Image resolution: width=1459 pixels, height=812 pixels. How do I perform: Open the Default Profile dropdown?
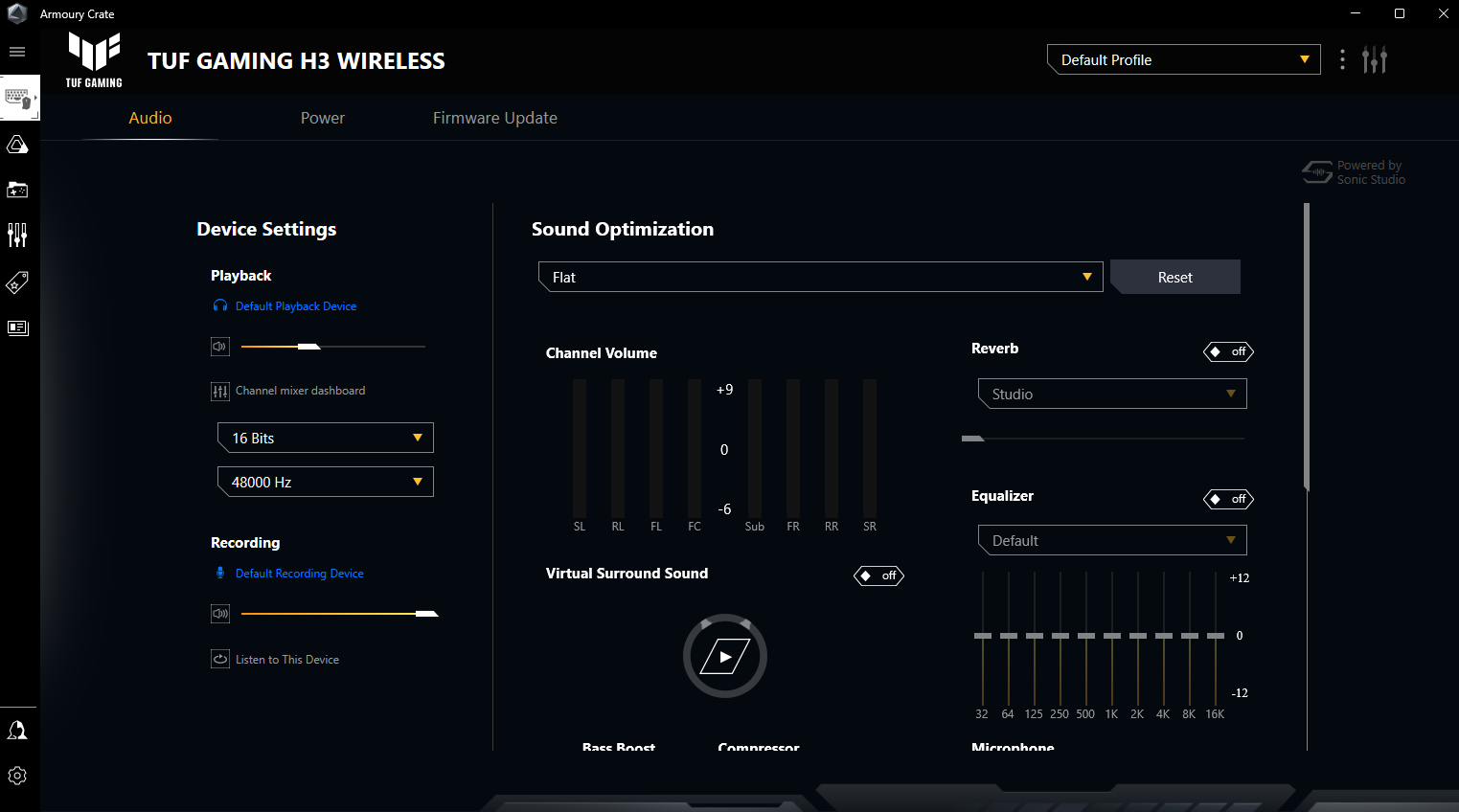tap(1184, 59)
